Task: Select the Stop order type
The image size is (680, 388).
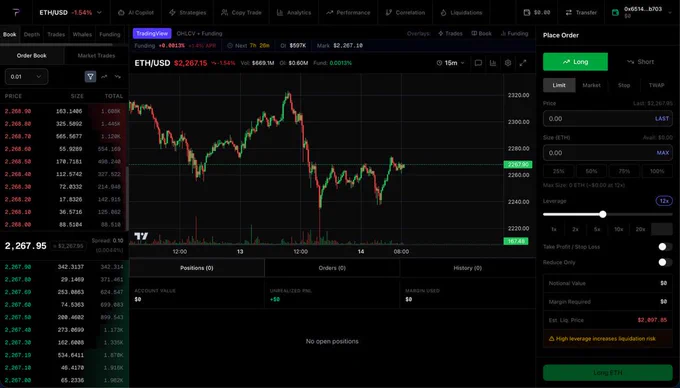Action: pyautogui.click(x=624, y=85)
